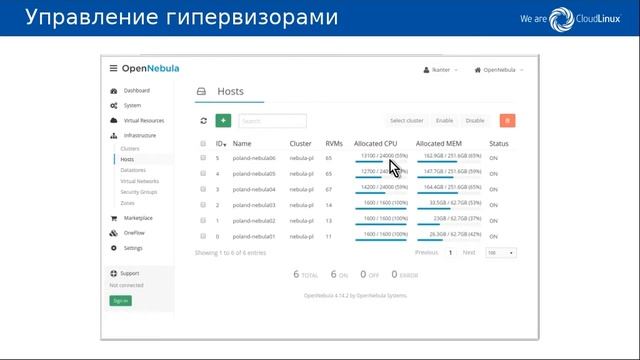640x360 pixels.
Task: Open Zones in sidebar
Action: click(127, 203)
